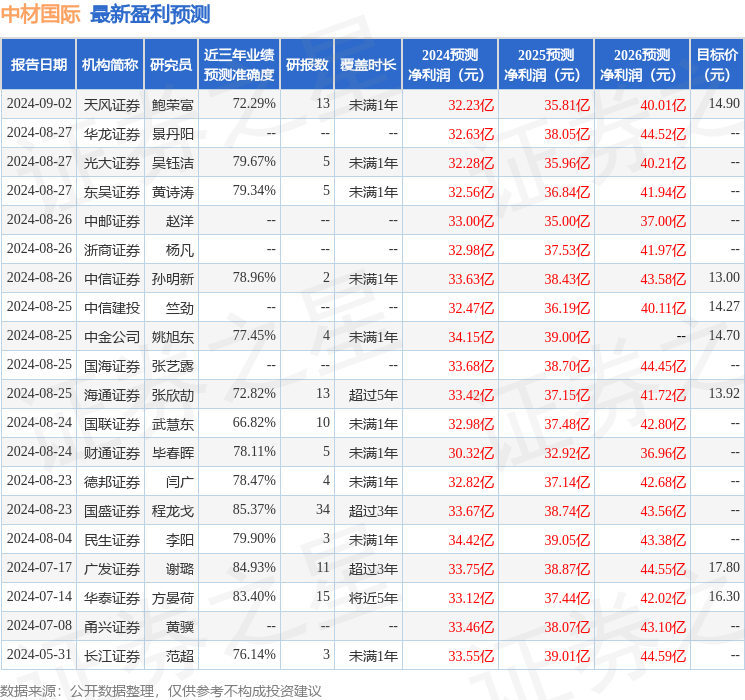
Task: Select the 甬兴证券 institution cell
Action: point(112,627)
